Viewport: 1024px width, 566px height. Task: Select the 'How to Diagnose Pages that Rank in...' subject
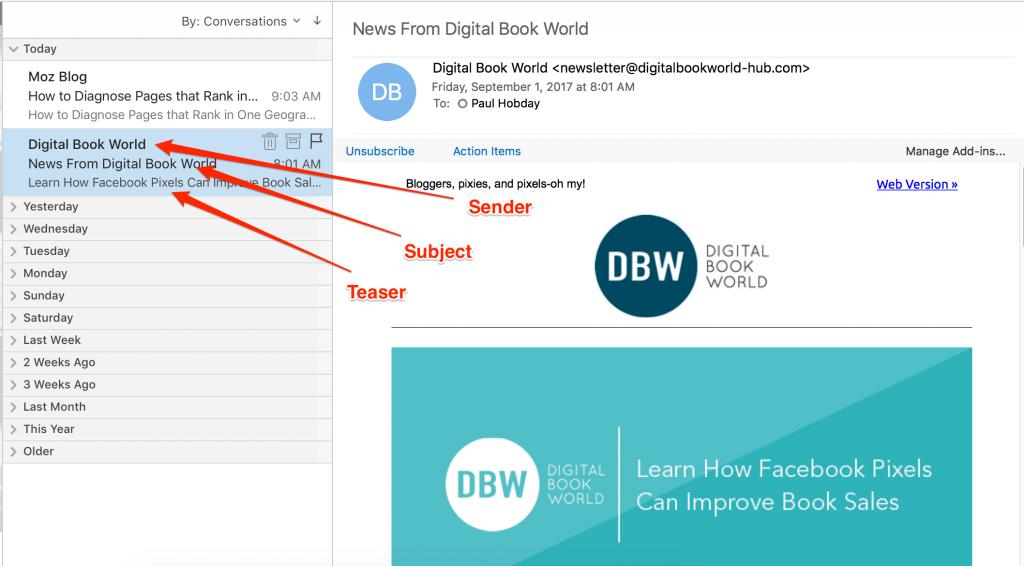coord(143,97)
